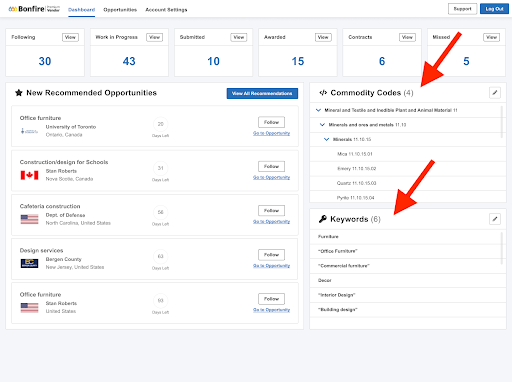The width and height of the screenshot is (512, 382).
Task: Click View All Recommendations button
Action: (262, 93)
